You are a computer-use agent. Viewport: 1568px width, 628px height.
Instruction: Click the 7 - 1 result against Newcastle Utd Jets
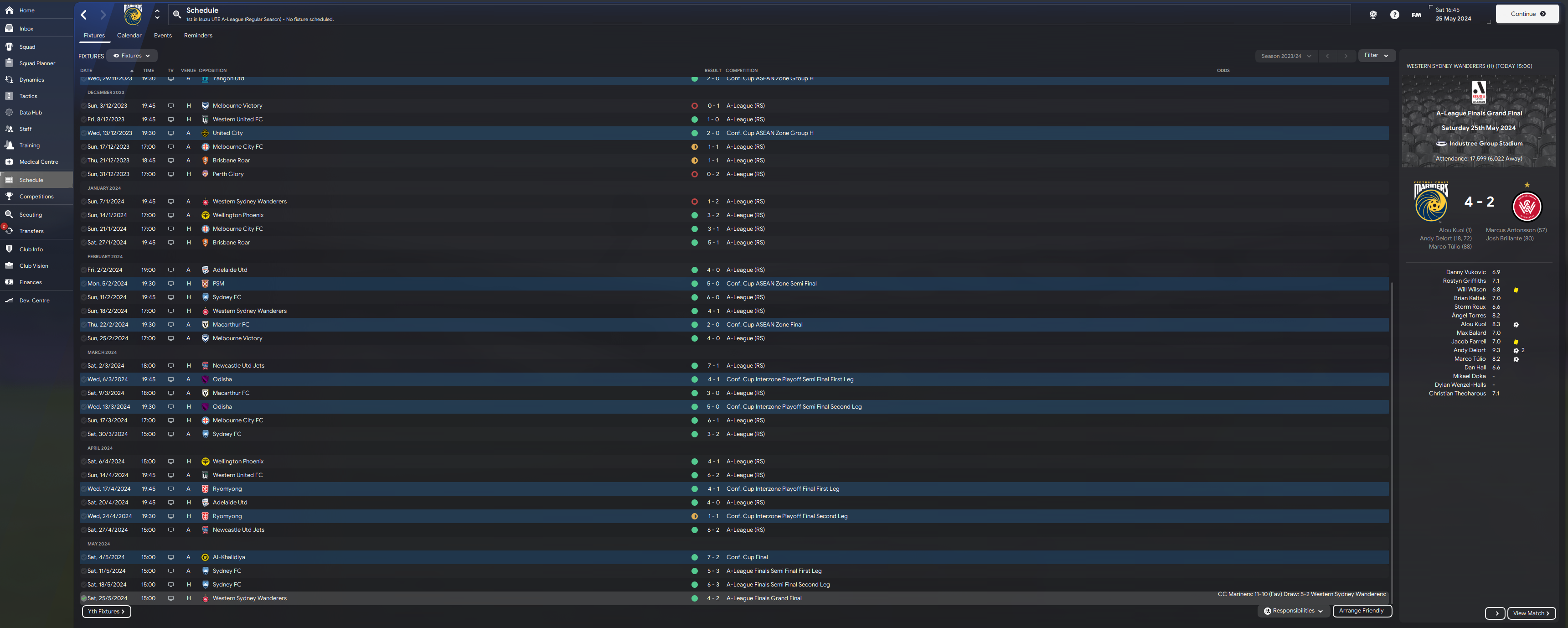click(713, 365)
